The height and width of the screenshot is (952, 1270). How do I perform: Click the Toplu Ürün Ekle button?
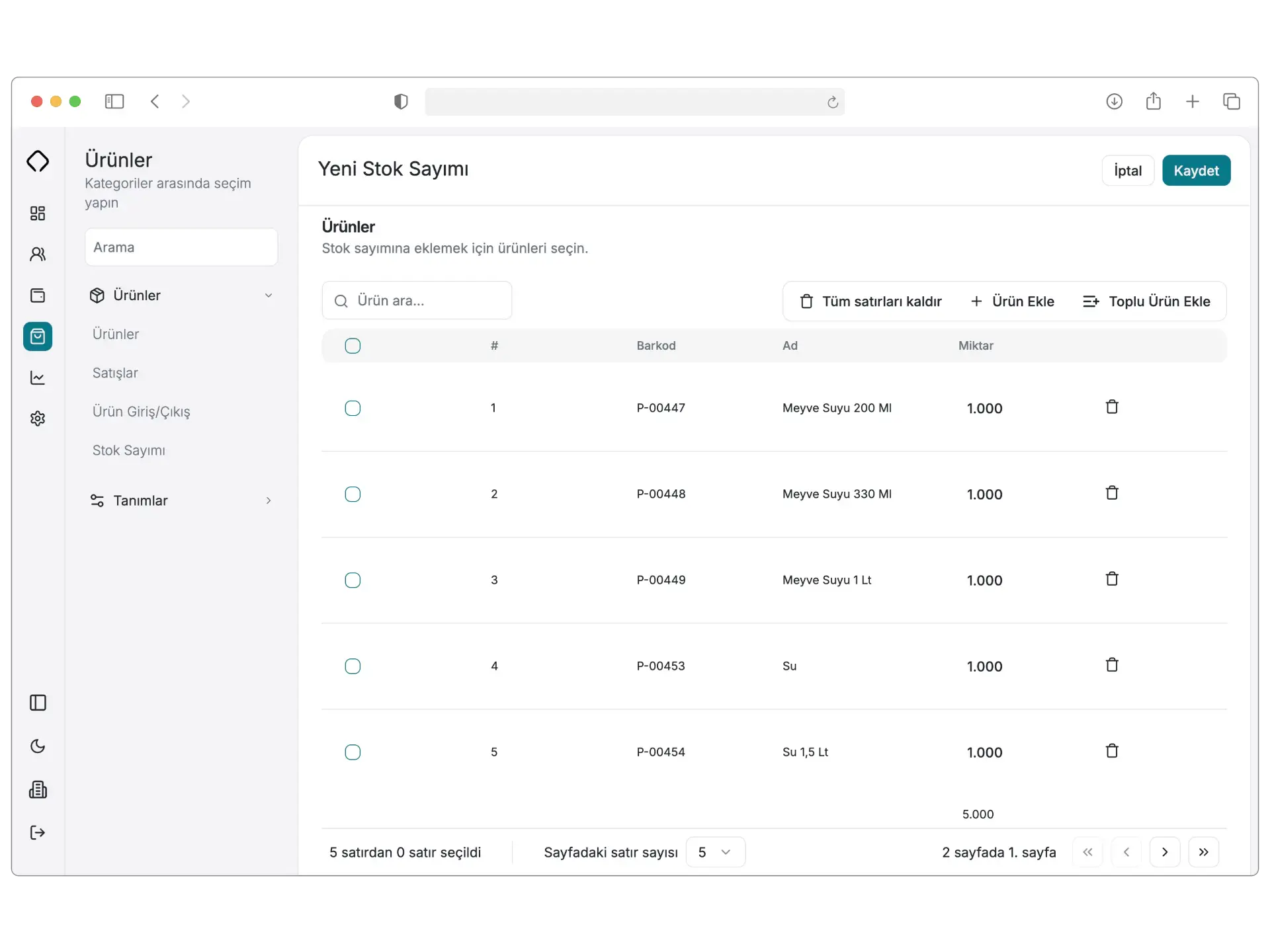coord(1146,301)
